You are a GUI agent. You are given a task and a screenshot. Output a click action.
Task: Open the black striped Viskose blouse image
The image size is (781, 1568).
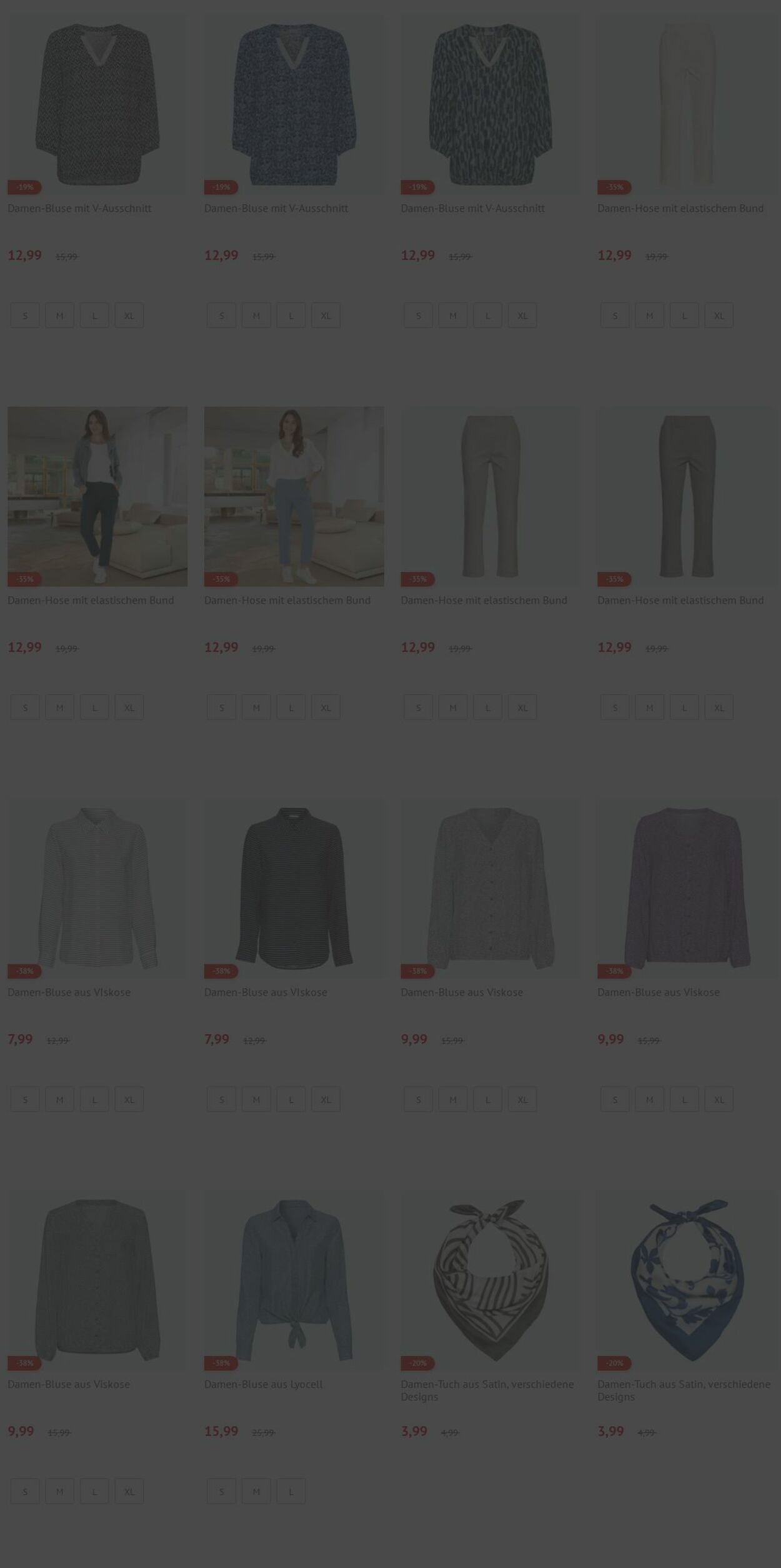tap(294, 889)
